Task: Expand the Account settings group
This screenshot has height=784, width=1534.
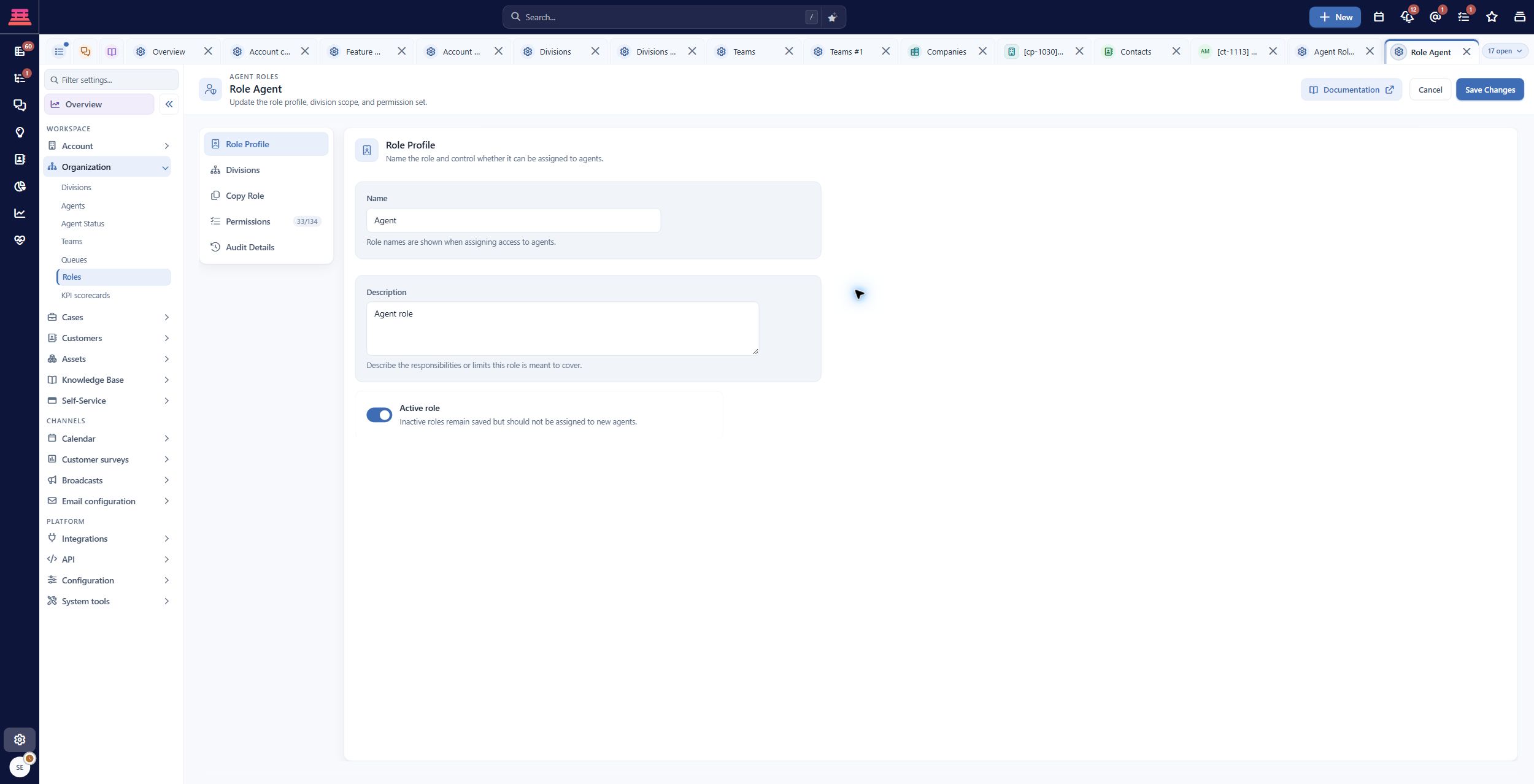Action: [x=107, y=146]
